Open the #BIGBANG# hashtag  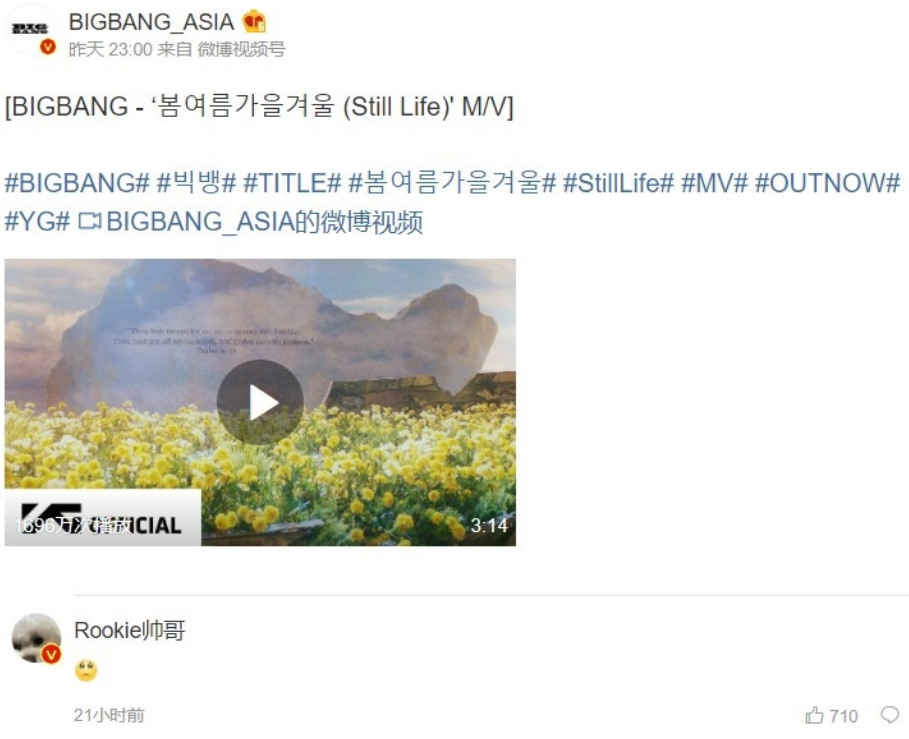77,183
